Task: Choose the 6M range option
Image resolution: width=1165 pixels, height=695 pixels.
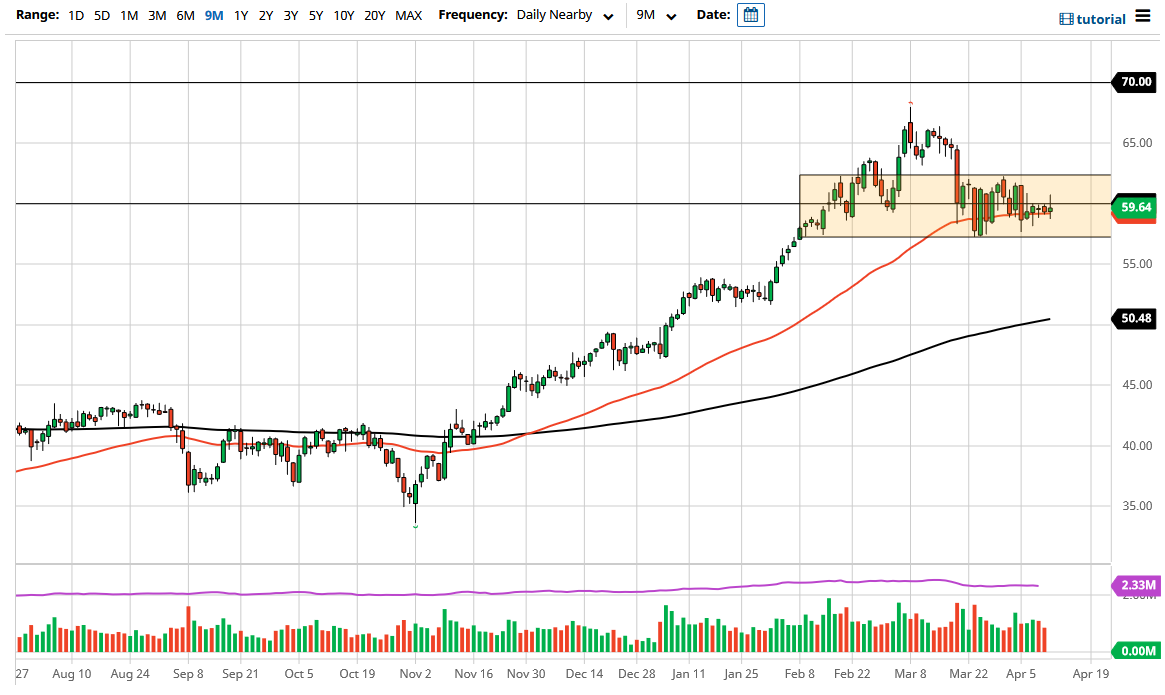Action: point(184,15)
